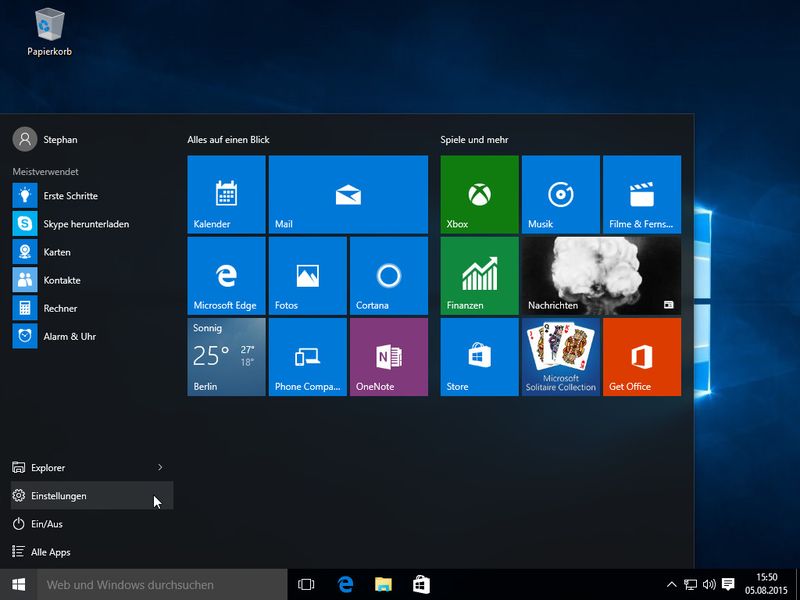Launch the Kalender tile
Screen dimensions: 800x600
(x=225, y=194)
